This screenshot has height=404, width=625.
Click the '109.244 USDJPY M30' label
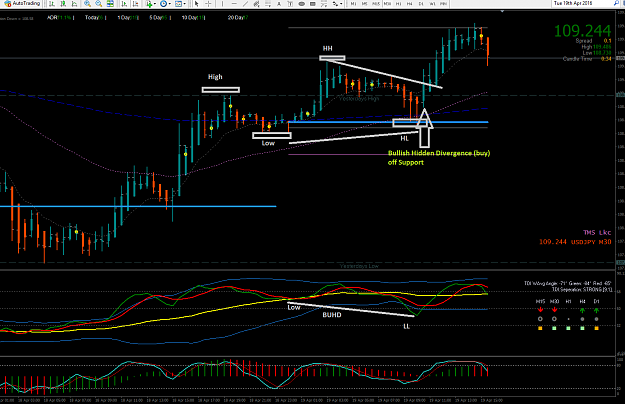pos(575,241)
